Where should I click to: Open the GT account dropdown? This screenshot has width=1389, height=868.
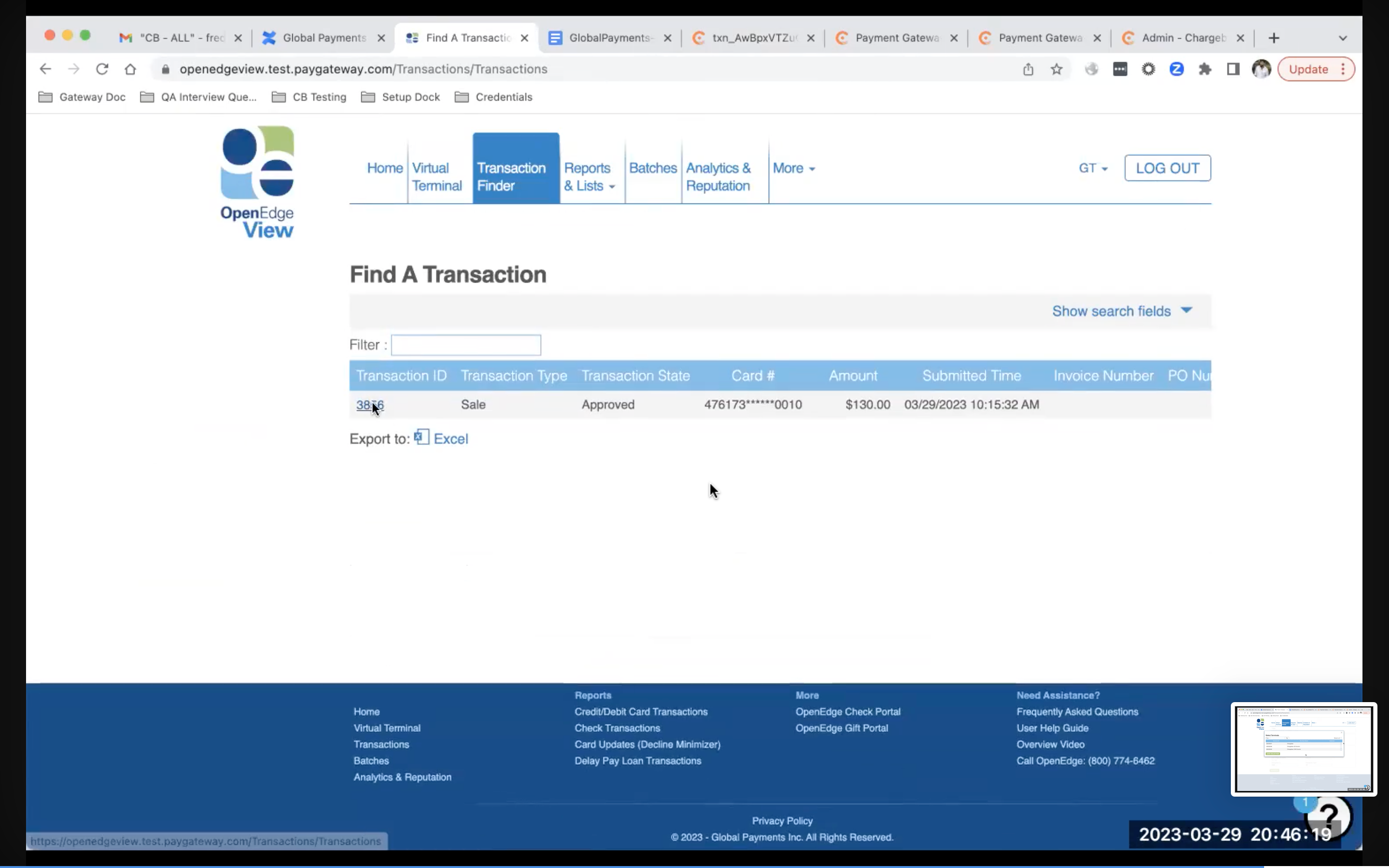coord(1092,168)
